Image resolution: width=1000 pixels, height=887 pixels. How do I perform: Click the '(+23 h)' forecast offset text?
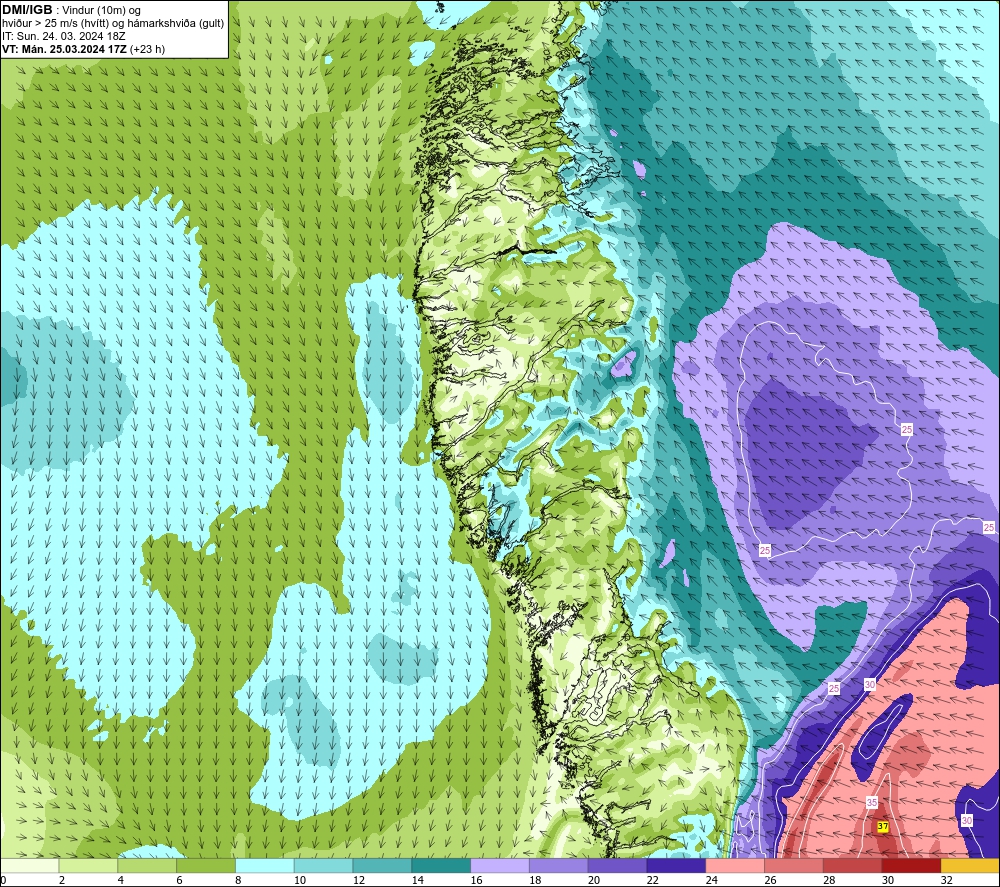point(147,49)
